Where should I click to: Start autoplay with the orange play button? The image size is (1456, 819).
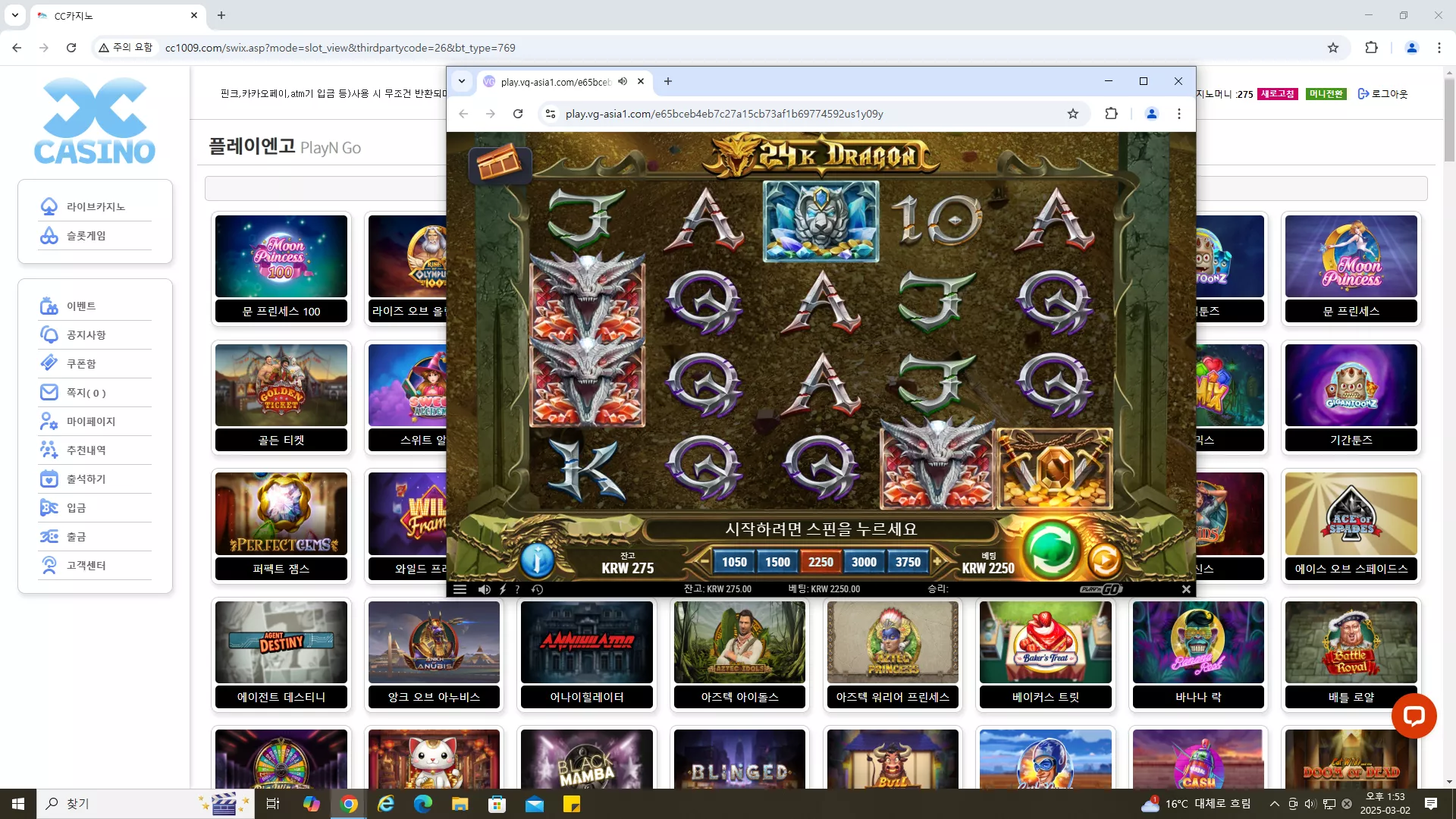[x=1105, y=560]
